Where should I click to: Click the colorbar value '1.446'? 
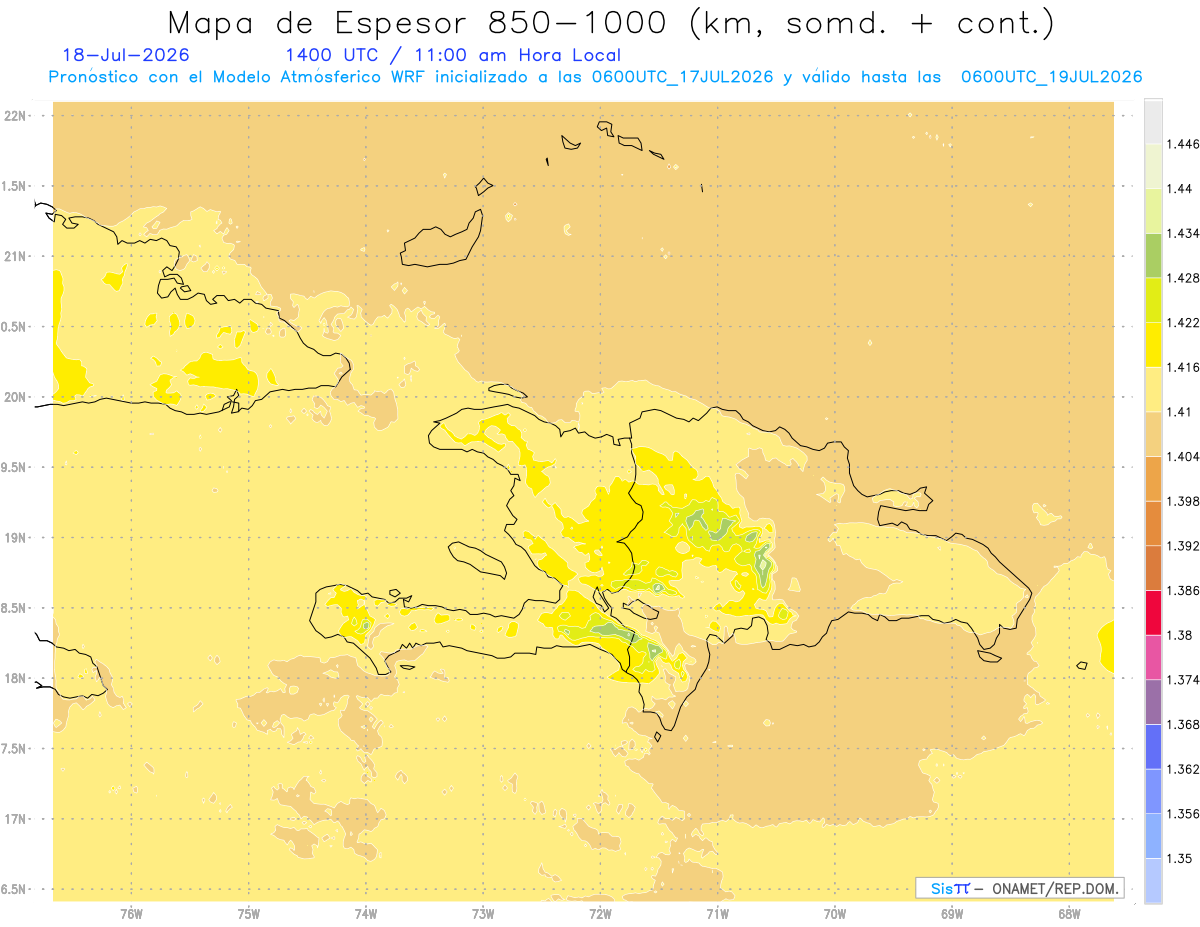click(1183, 144)
